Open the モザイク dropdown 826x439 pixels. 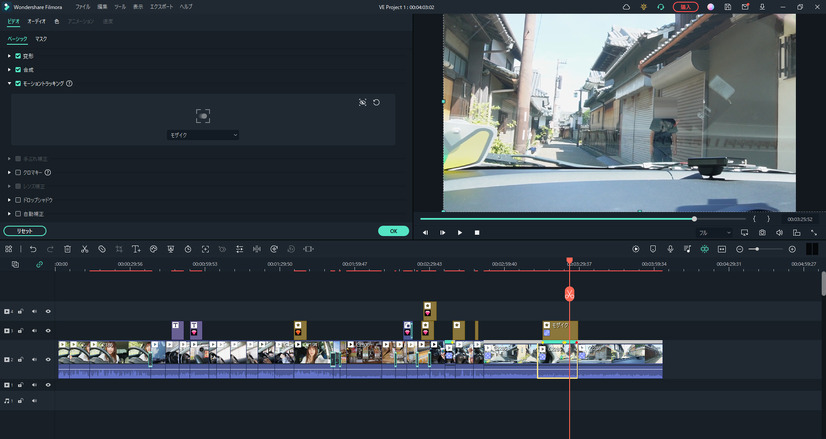(203, 135)
